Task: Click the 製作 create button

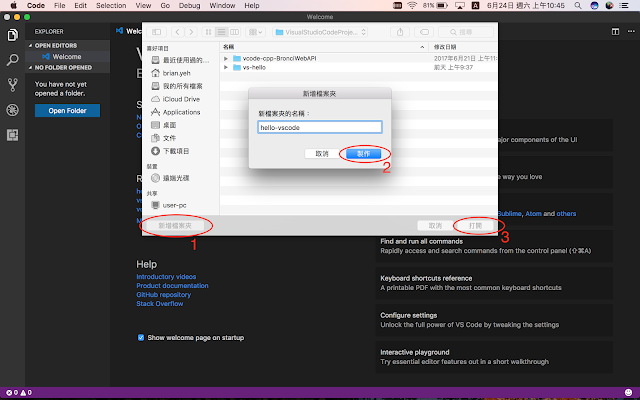Action: [x=363, y=153]
